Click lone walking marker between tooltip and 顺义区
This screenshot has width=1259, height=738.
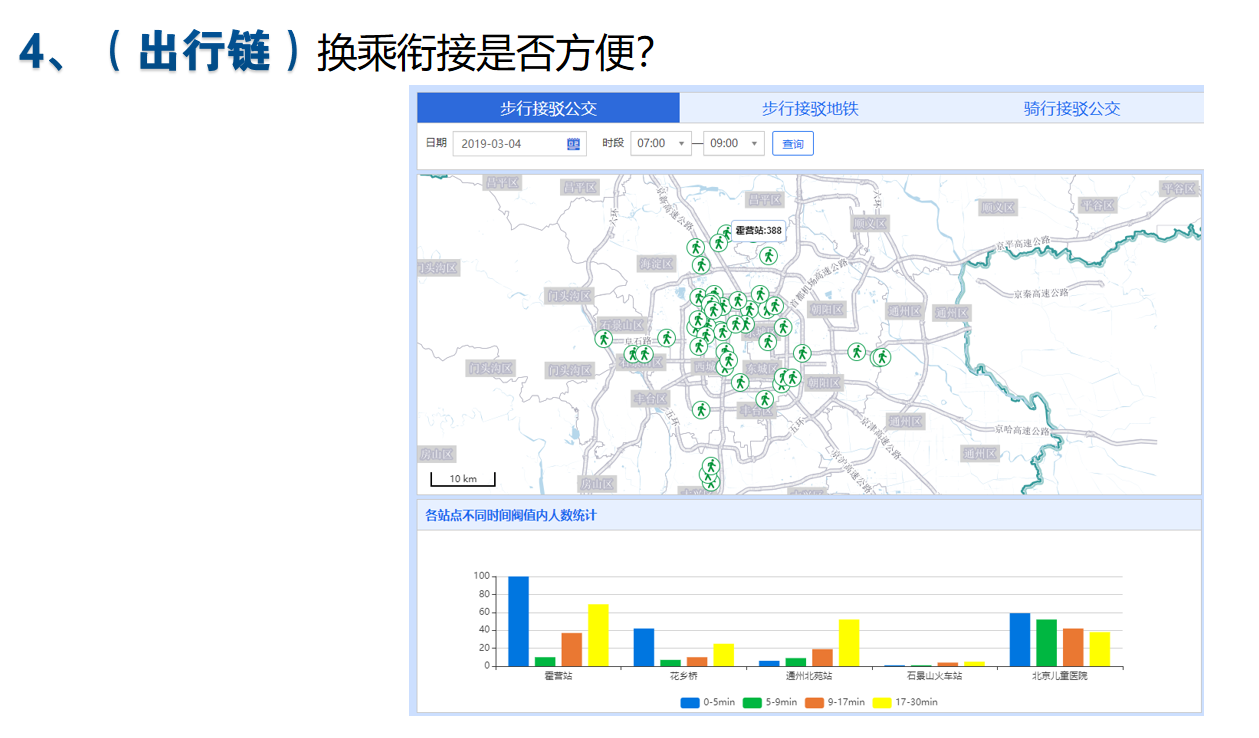(768, 256)
